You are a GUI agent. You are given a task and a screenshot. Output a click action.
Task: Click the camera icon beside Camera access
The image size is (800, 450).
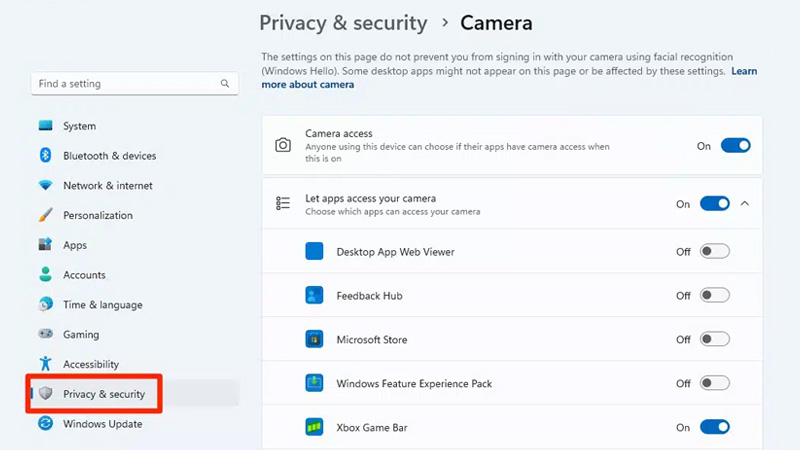[x=283, y=145]
